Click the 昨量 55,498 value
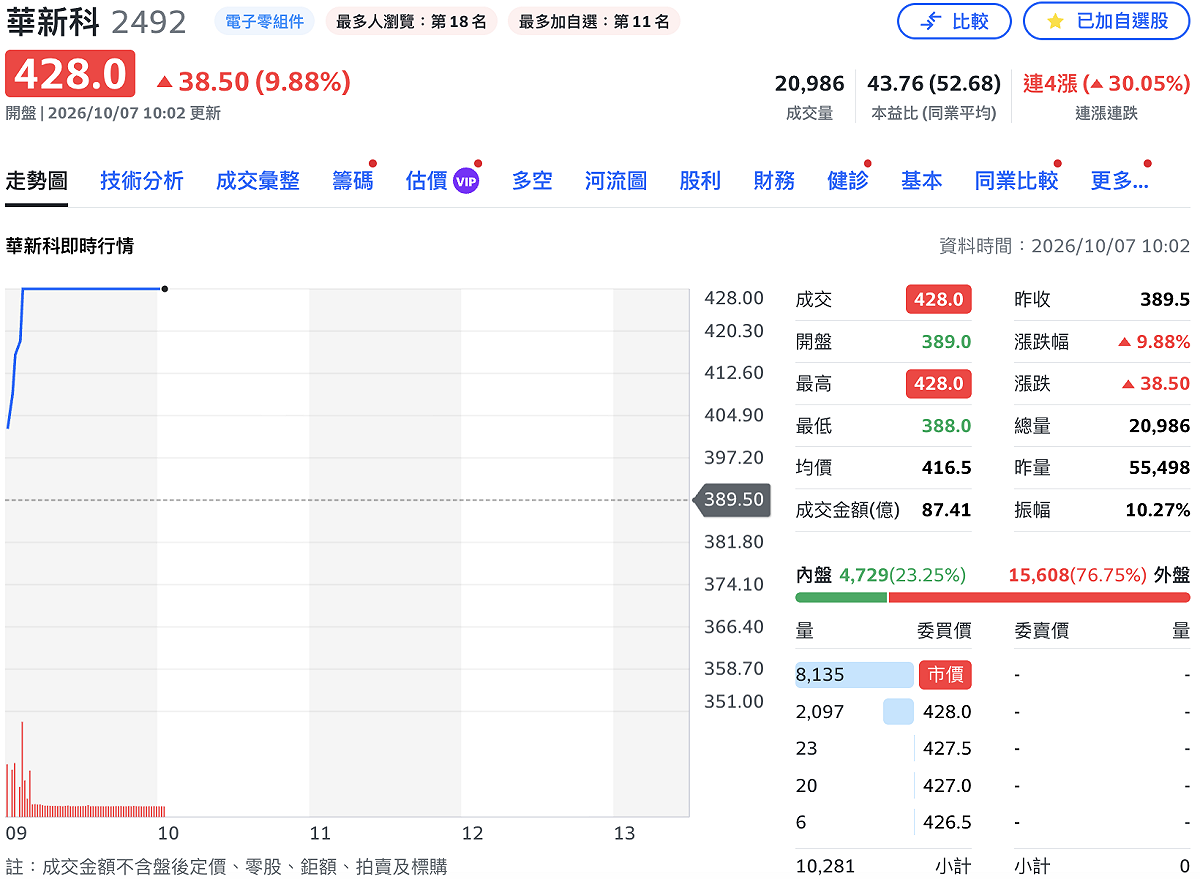Viewport: 1200px width, 879px height. tap(1160, 468)
